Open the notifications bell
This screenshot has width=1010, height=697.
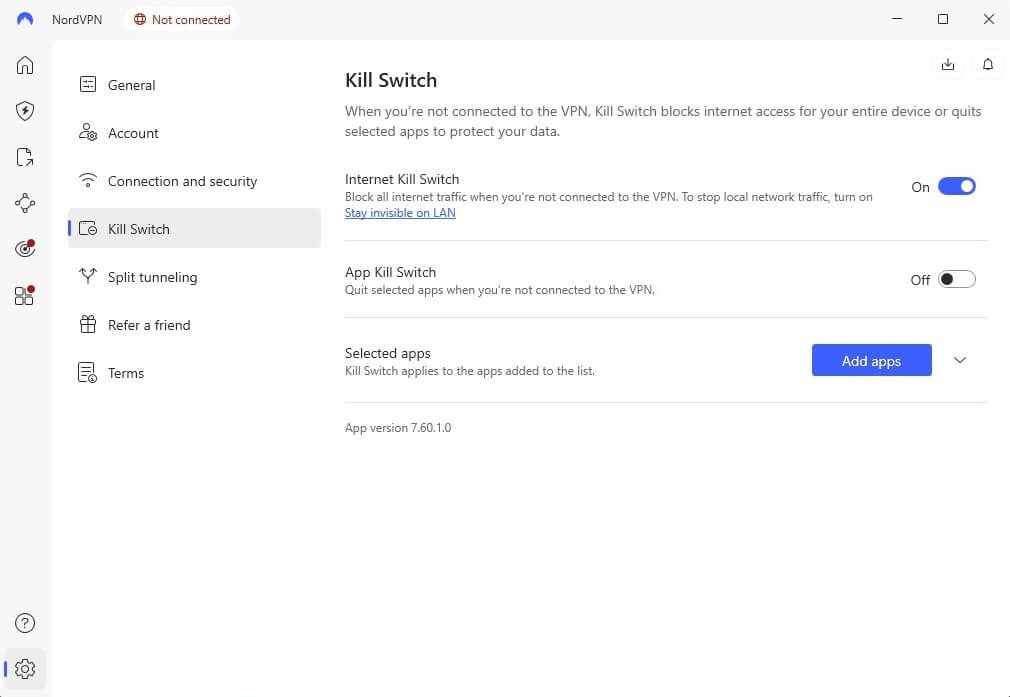988,64
